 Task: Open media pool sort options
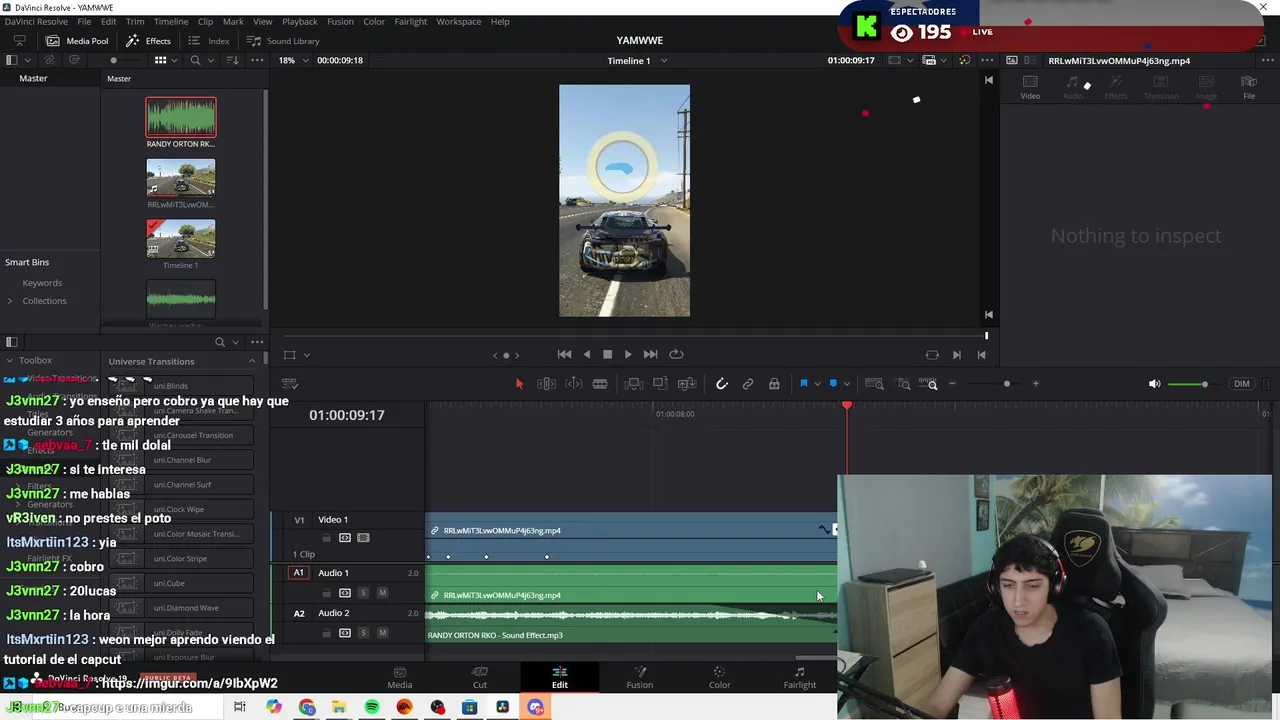pos(233,60)
